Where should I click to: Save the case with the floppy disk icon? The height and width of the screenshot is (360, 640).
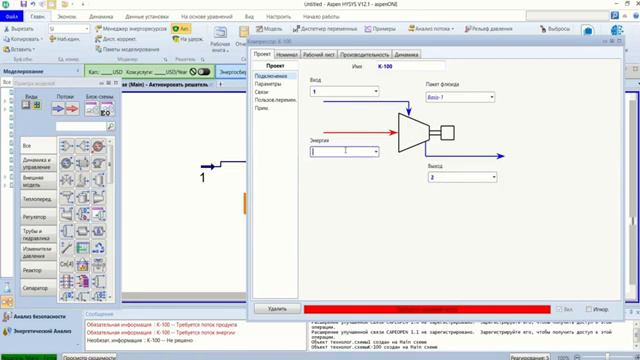24,4
